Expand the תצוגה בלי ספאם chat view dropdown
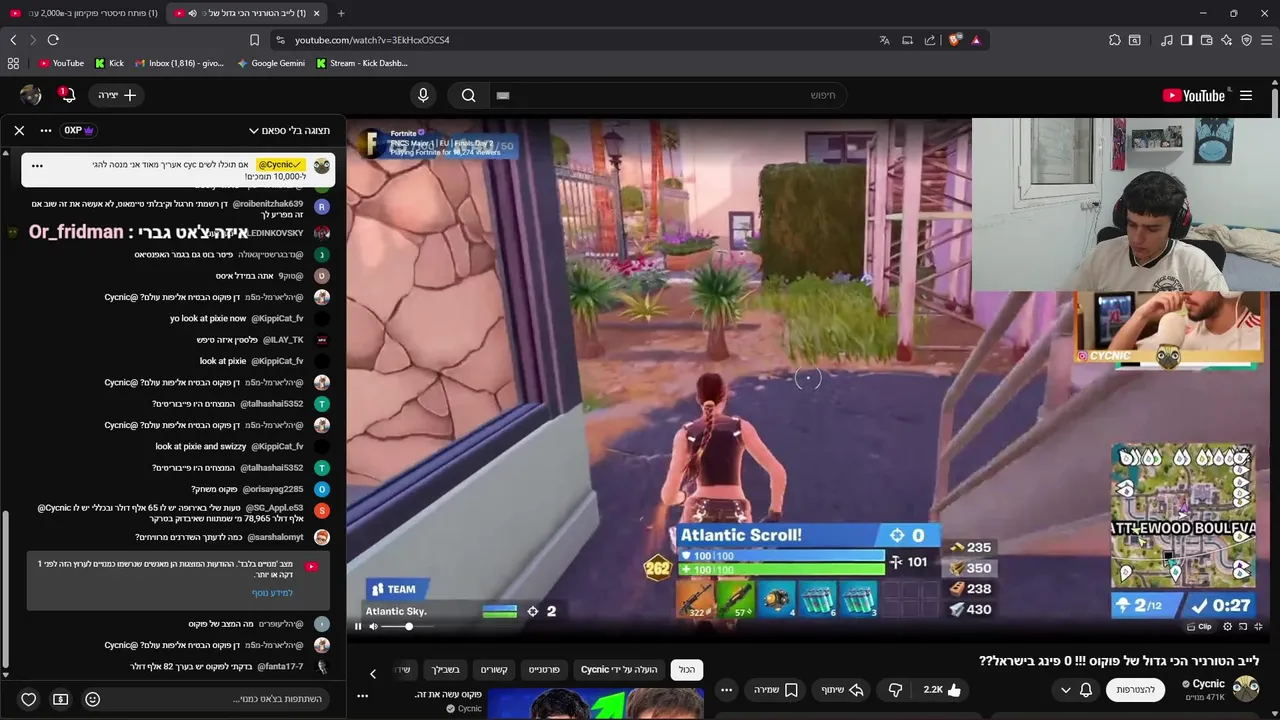 (x=290, y=130)
